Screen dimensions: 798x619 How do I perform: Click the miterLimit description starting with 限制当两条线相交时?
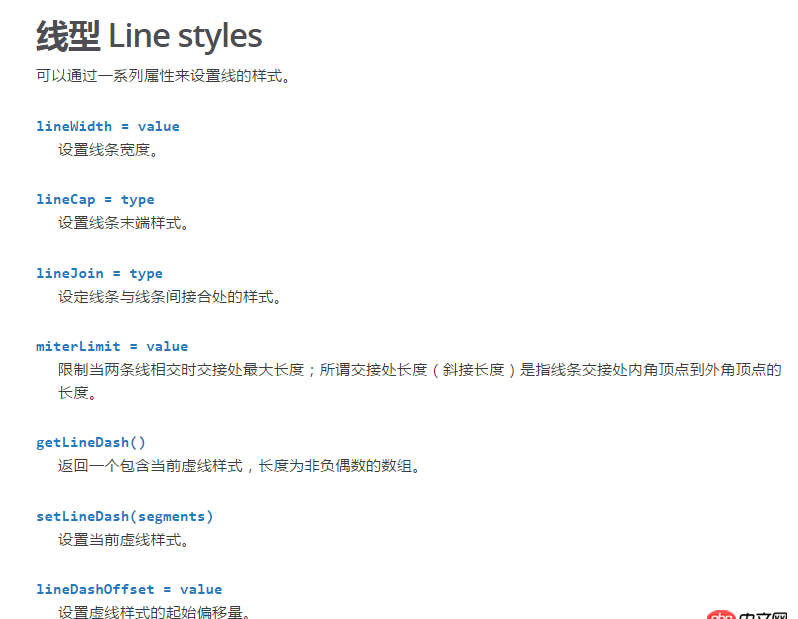click(x=419, y=370)
